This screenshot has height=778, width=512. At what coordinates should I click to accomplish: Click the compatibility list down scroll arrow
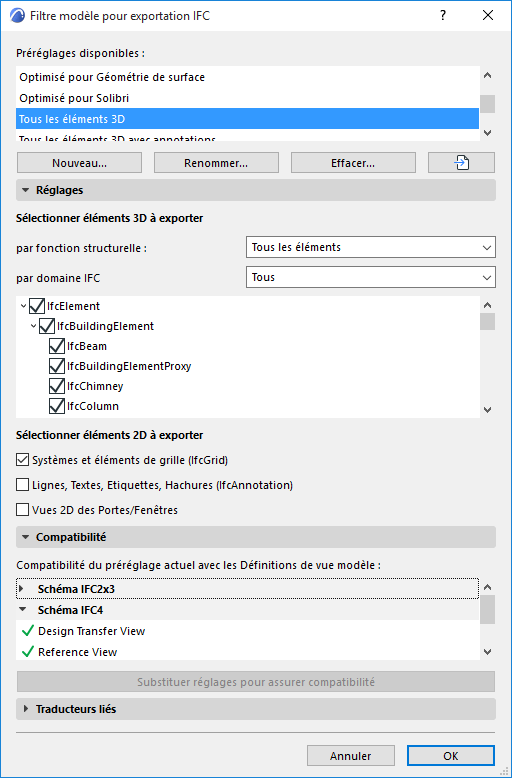(x=487, y=651)
